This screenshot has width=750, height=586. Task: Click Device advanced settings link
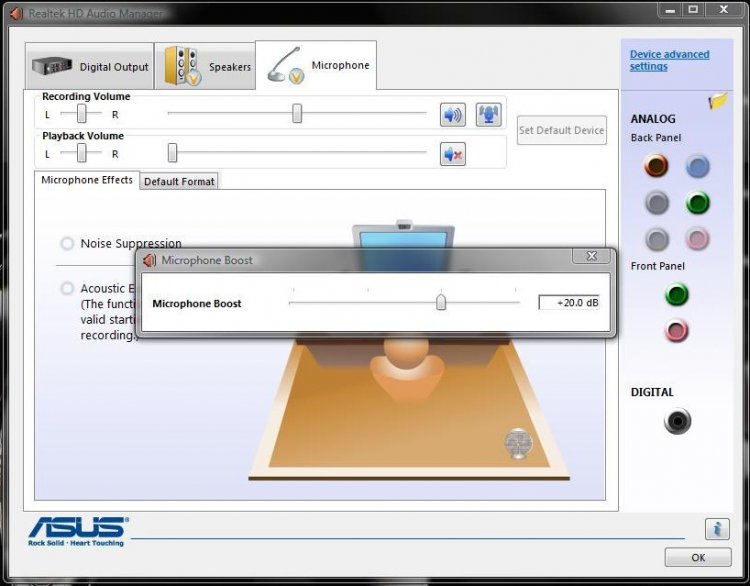[669, 60]
